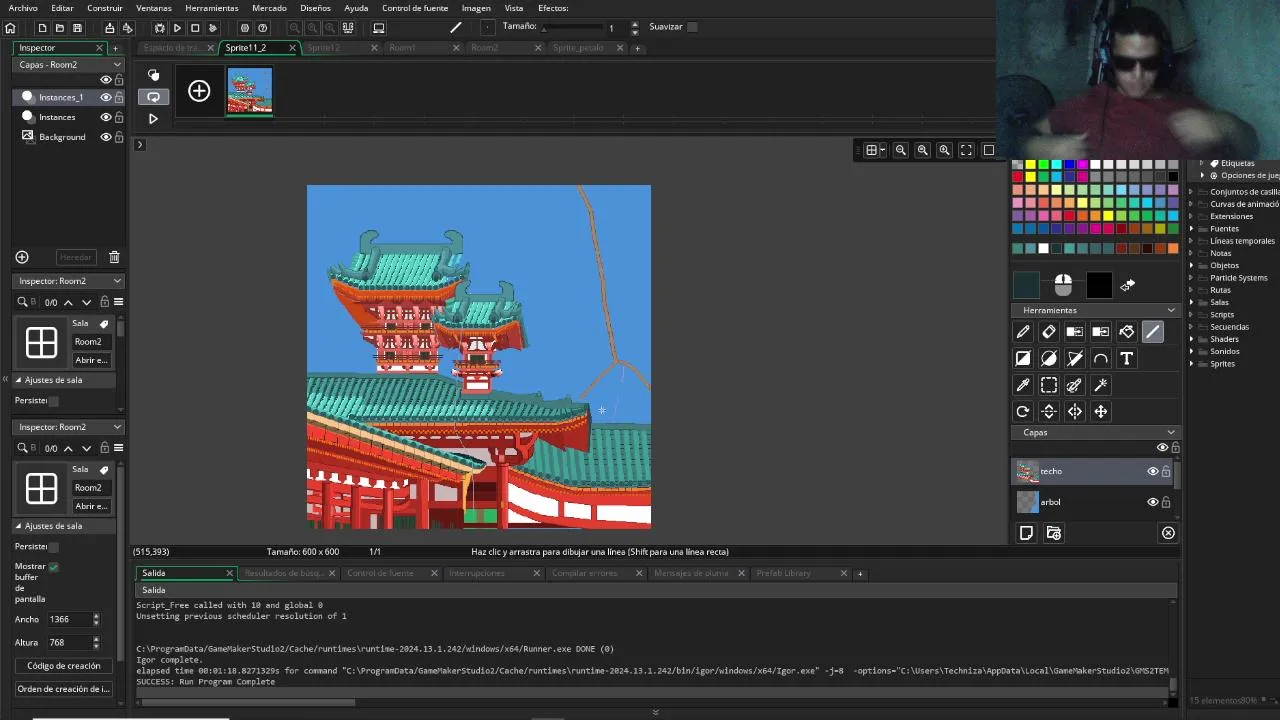The image size is (1280, 720).
Task: Add a new frame with plus button
Action: pyautogui.click(x=199, y=92)
